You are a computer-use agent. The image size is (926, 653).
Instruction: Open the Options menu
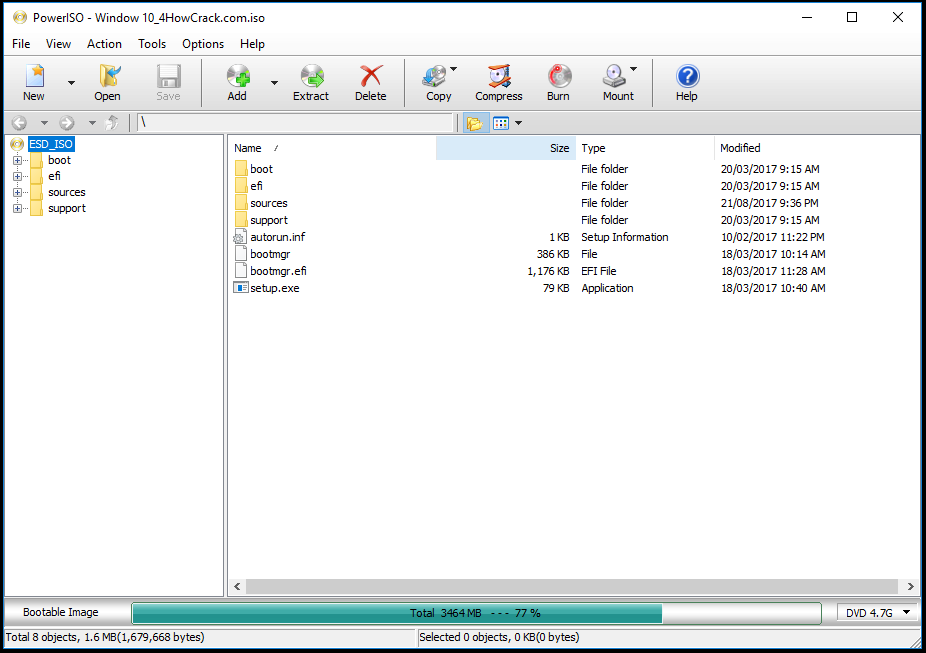(x=203, y=44)
